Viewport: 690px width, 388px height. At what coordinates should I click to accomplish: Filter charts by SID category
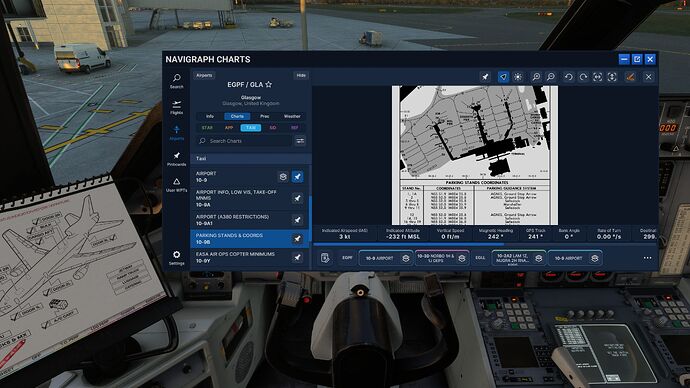[x=273, y=128]
